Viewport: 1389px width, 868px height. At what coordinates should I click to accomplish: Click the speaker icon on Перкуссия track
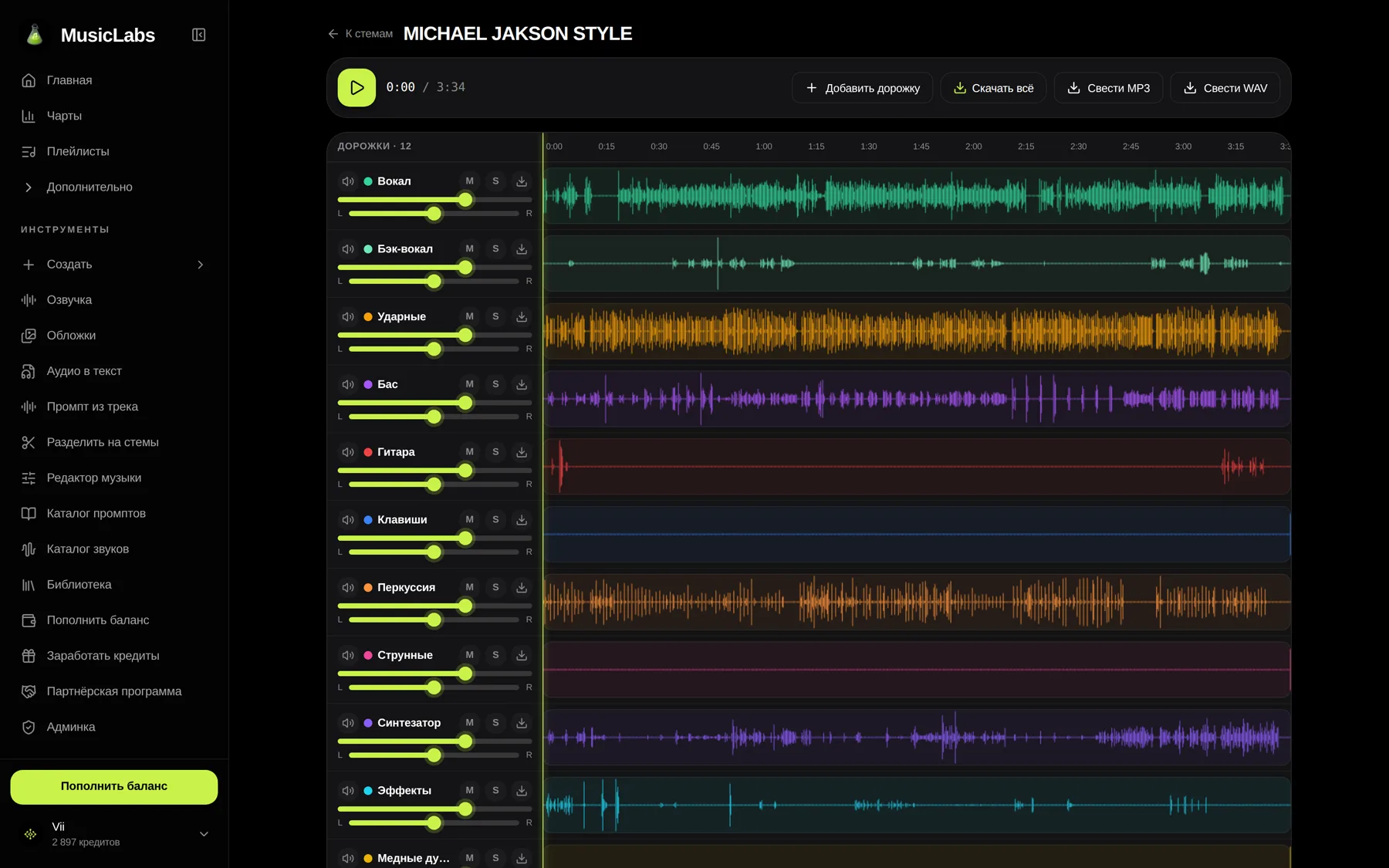[x=348, y=587]
